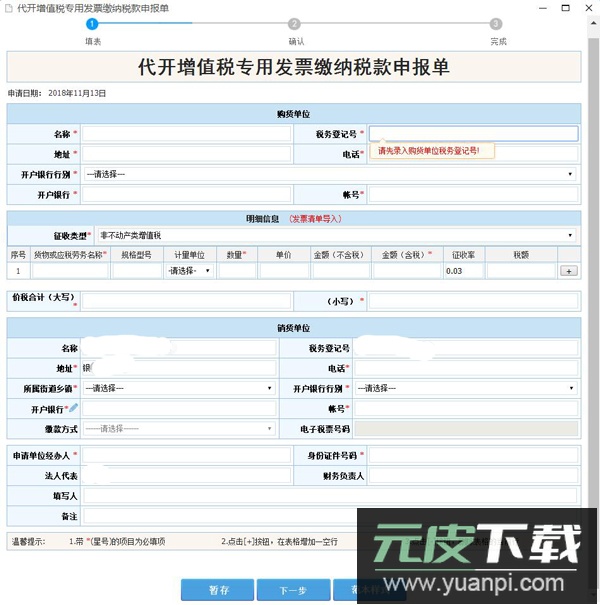Viewport: 600px width, 605px height.
Task: Expand the 征收类型 dropdown
Action: coord(336,235)
